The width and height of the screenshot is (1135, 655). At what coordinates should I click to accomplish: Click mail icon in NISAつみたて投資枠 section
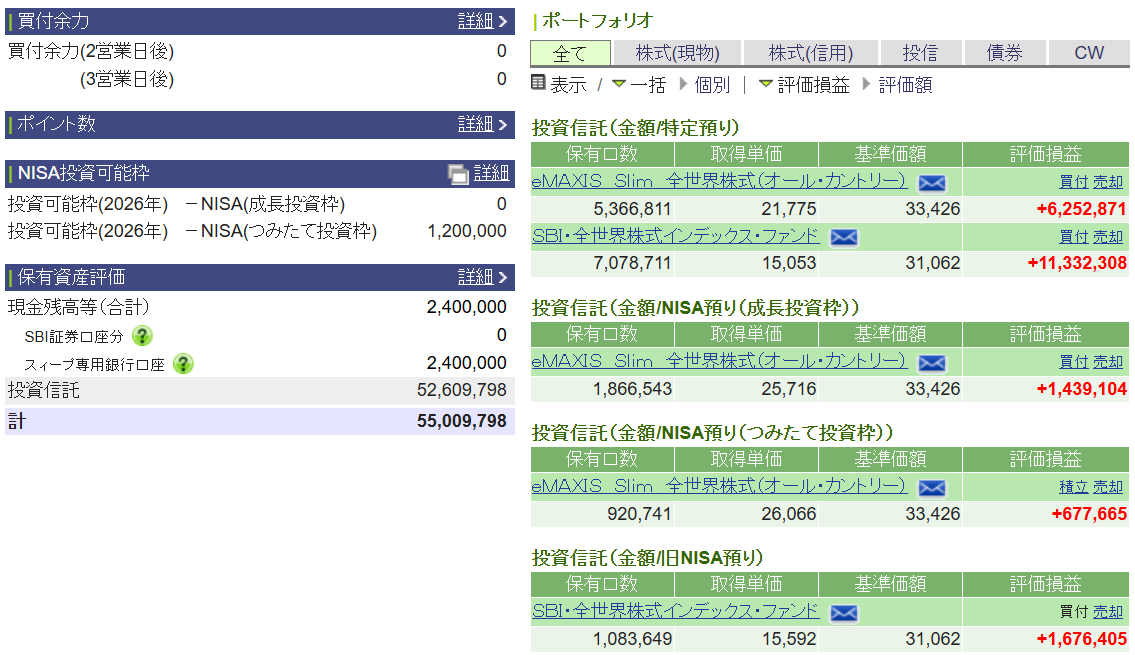click(932, 488)
